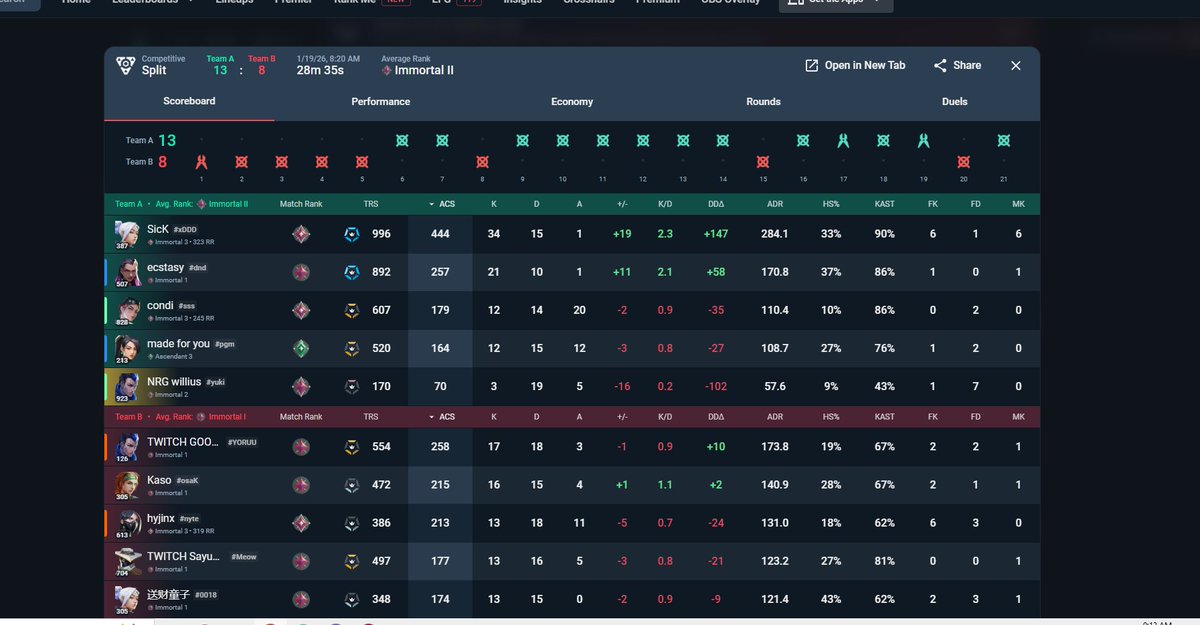Select round 6 Team A elimination icon
1200x625 pixels.
[x=402, y=140]
